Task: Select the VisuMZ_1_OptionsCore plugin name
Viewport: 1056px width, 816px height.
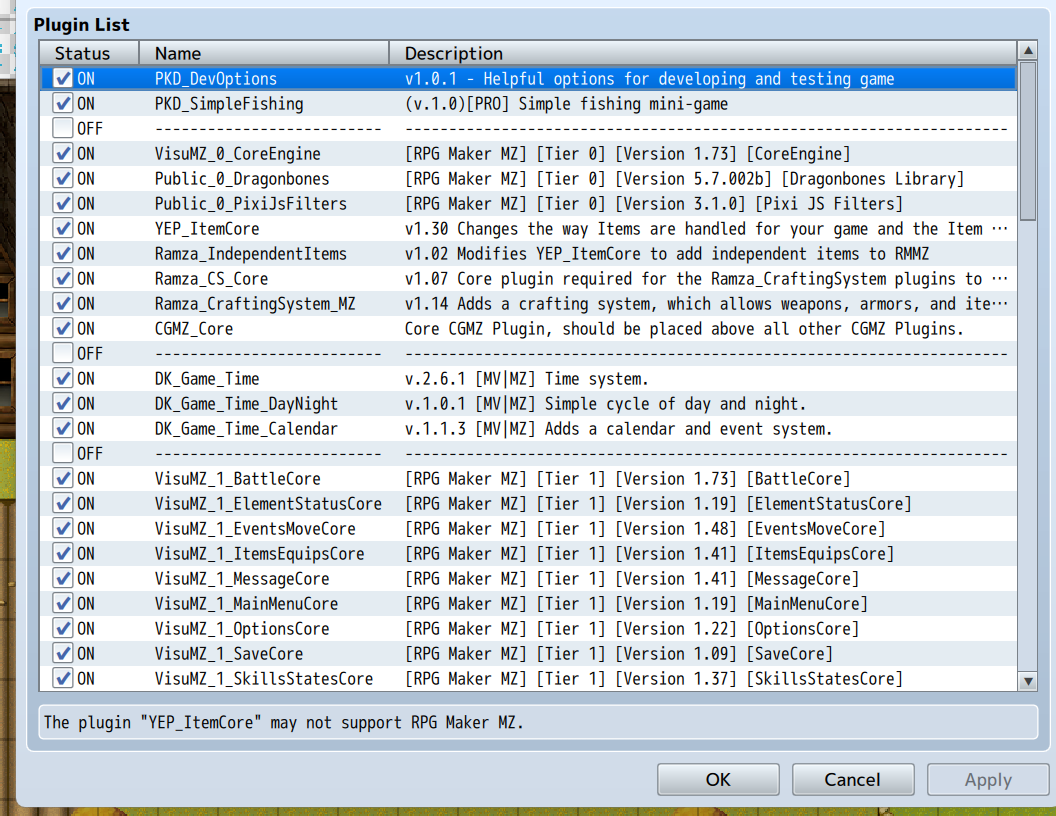Action: tap(242, 629)
